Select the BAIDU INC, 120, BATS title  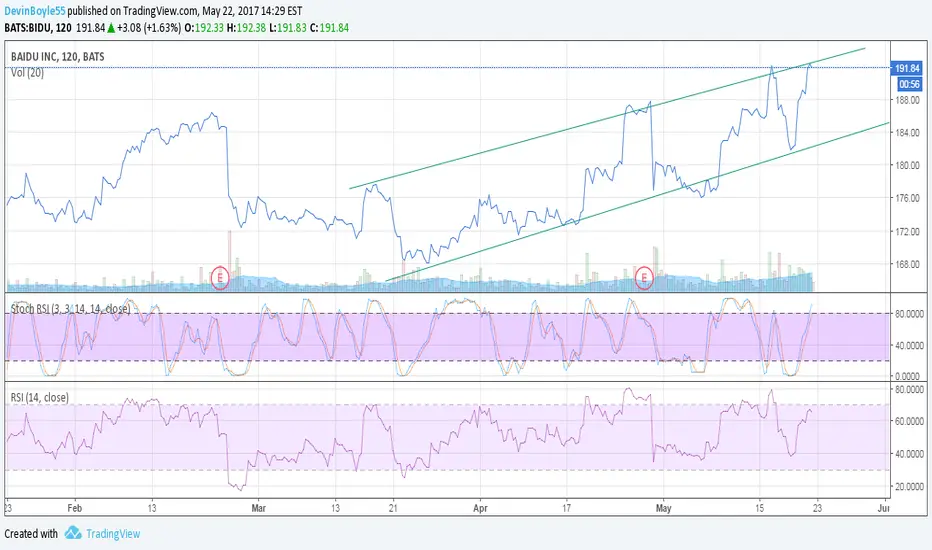tap(58, 56)
